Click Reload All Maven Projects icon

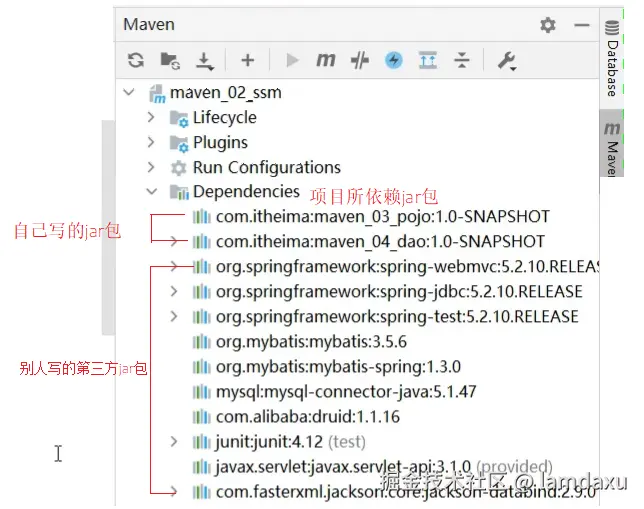(136, 60)
